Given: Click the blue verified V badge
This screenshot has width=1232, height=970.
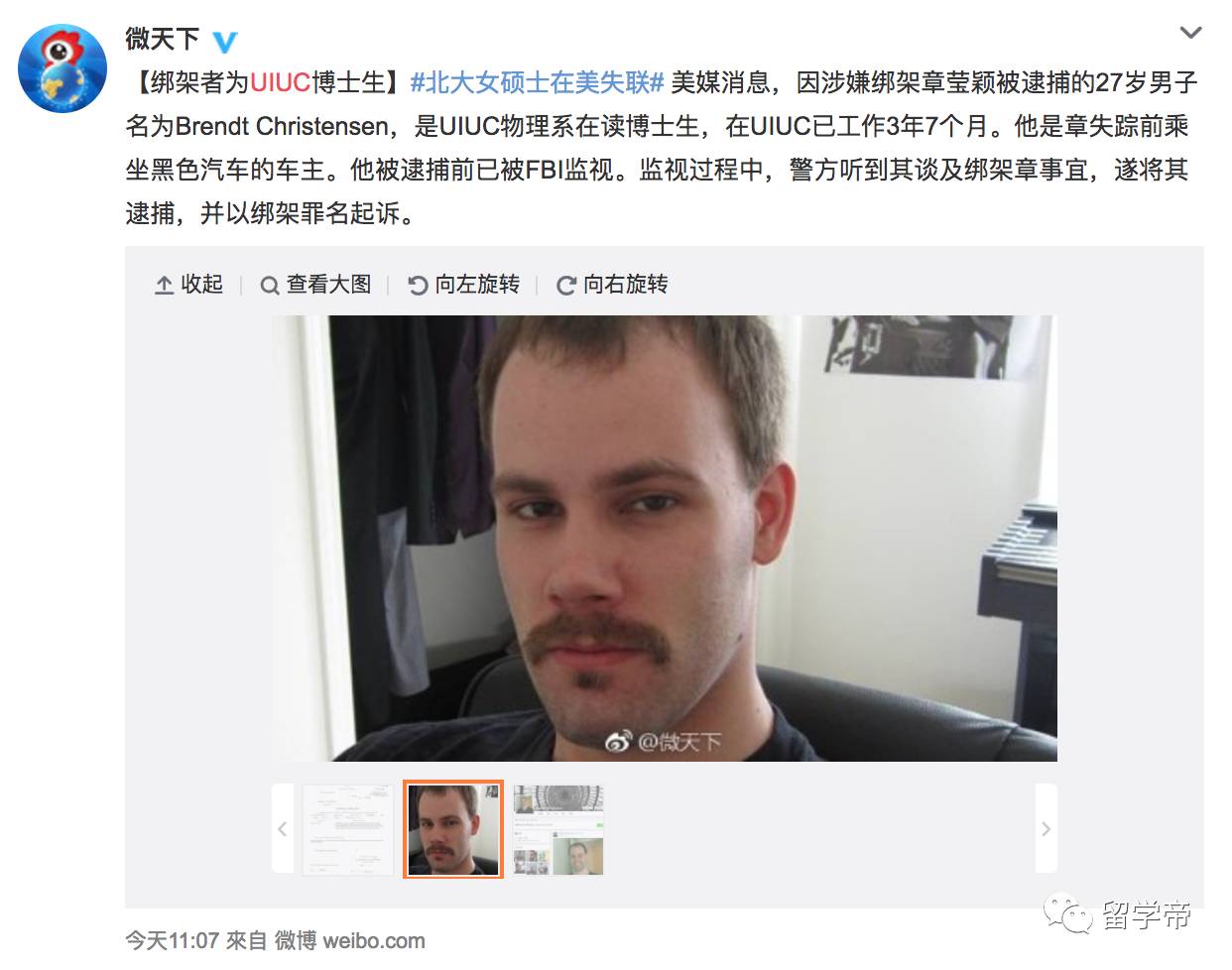Looking at the screenshot, I should point(225,42).
